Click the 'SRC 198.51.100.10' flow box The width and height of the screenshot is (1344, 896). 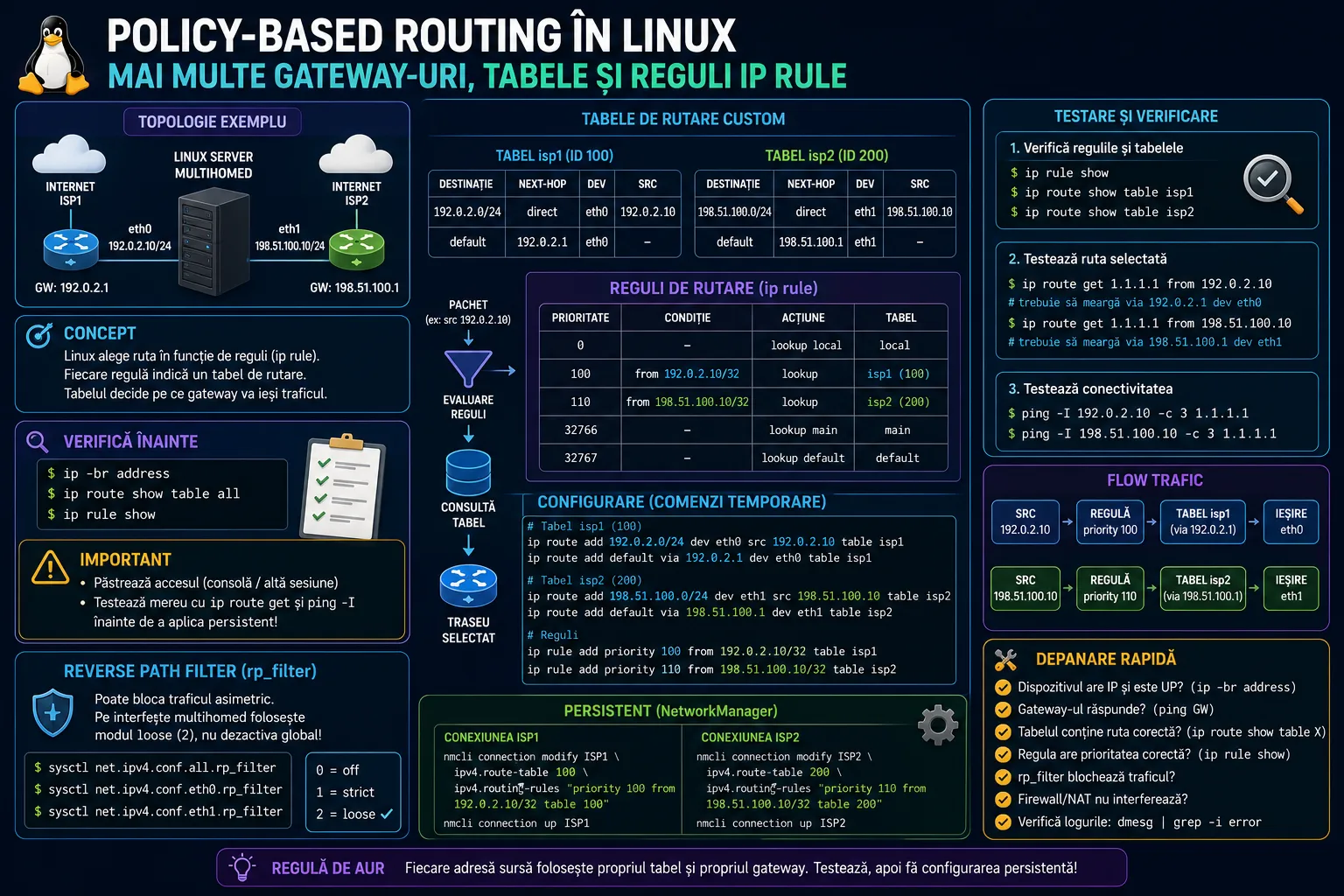click(1025, 588)
